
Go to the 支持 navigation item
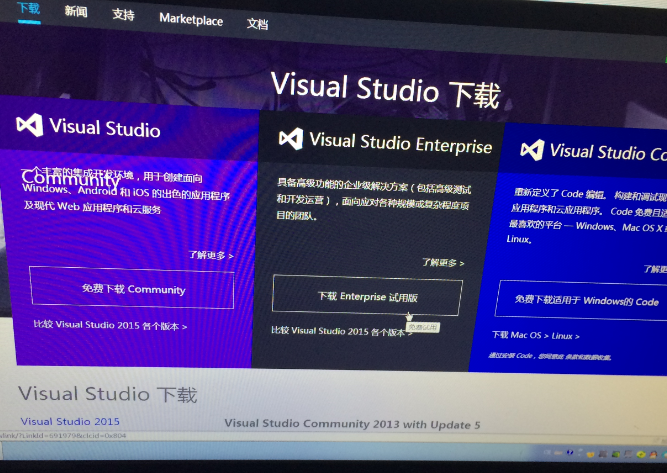(123, 14)
